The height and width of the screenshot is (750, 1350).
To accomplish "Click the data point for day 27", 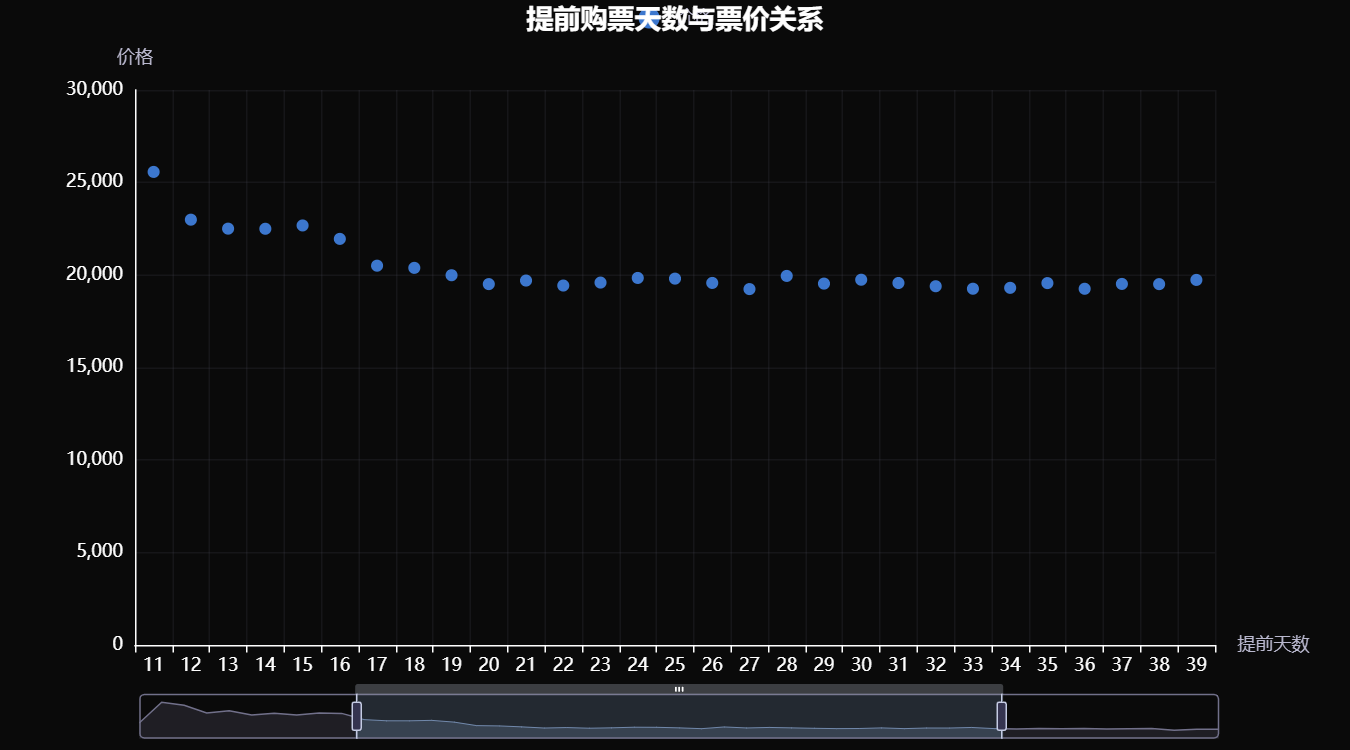I will (749, 289).
